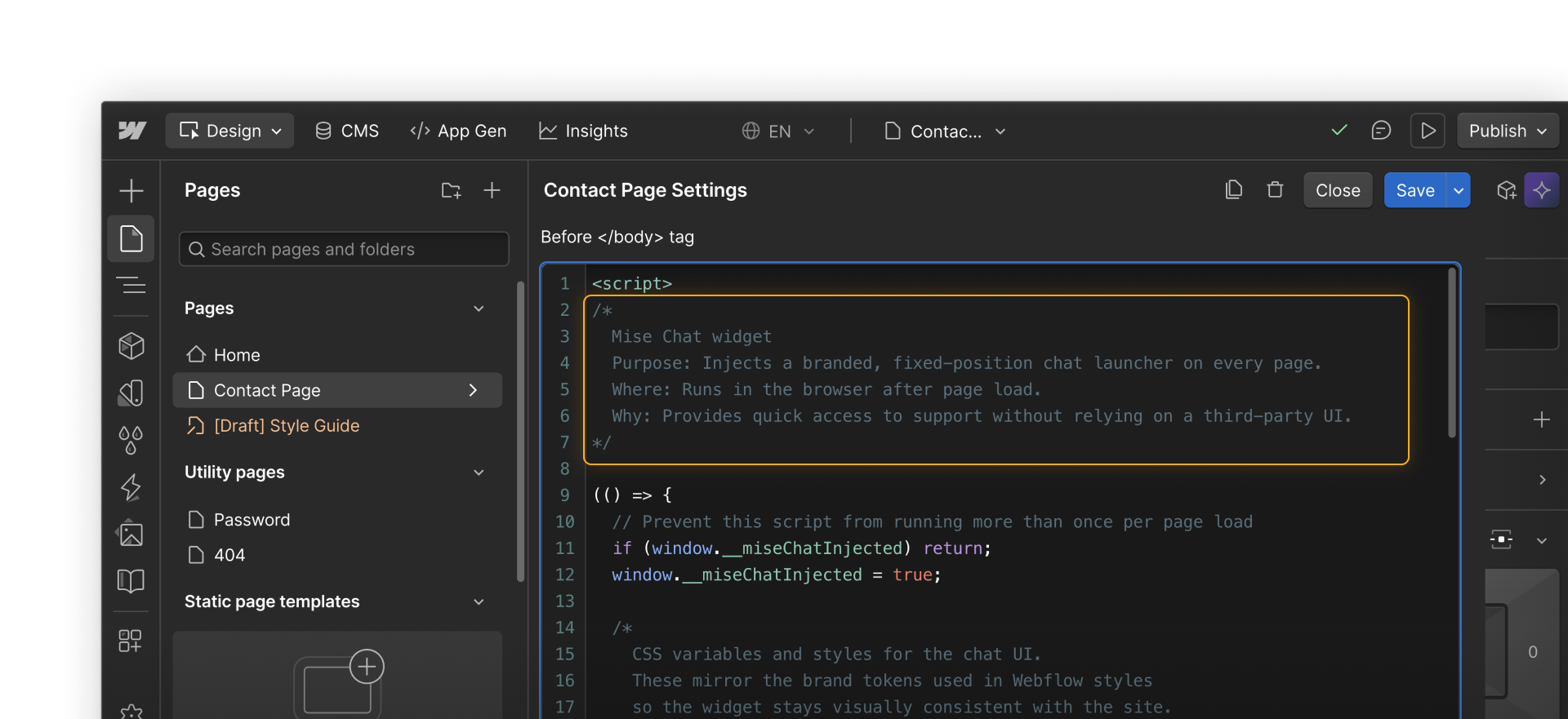Click the Pages panel scrollbar
Image resolution: width=1568 pixels, height=719 pixels.
click(520, 431)
